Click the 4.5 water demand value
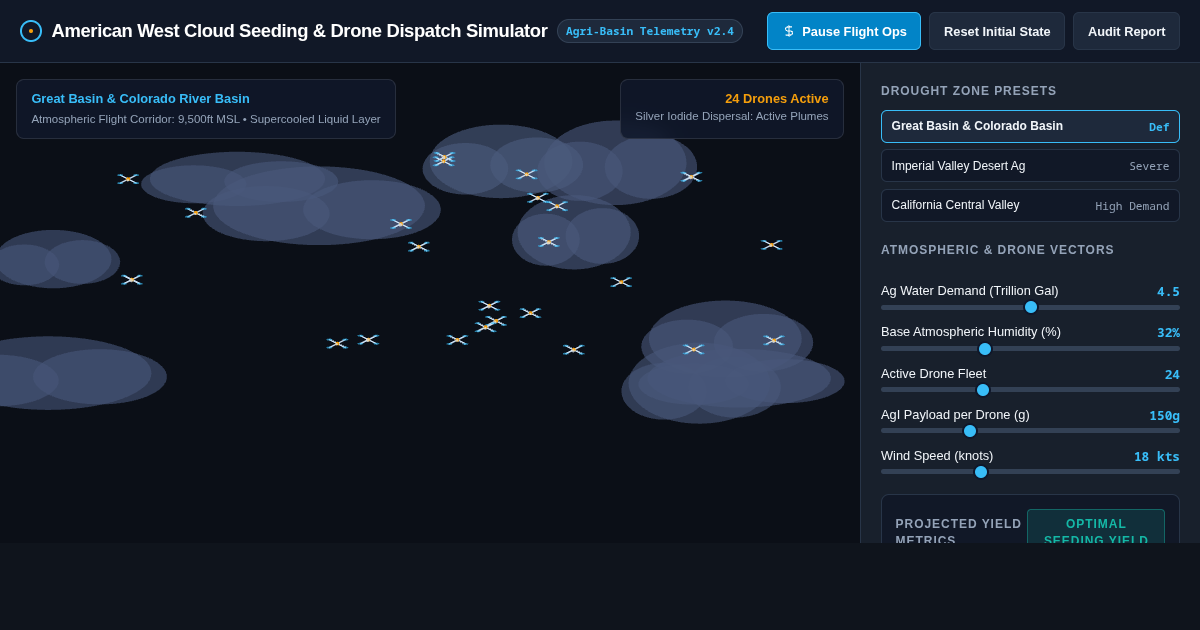 (1168, 292)
